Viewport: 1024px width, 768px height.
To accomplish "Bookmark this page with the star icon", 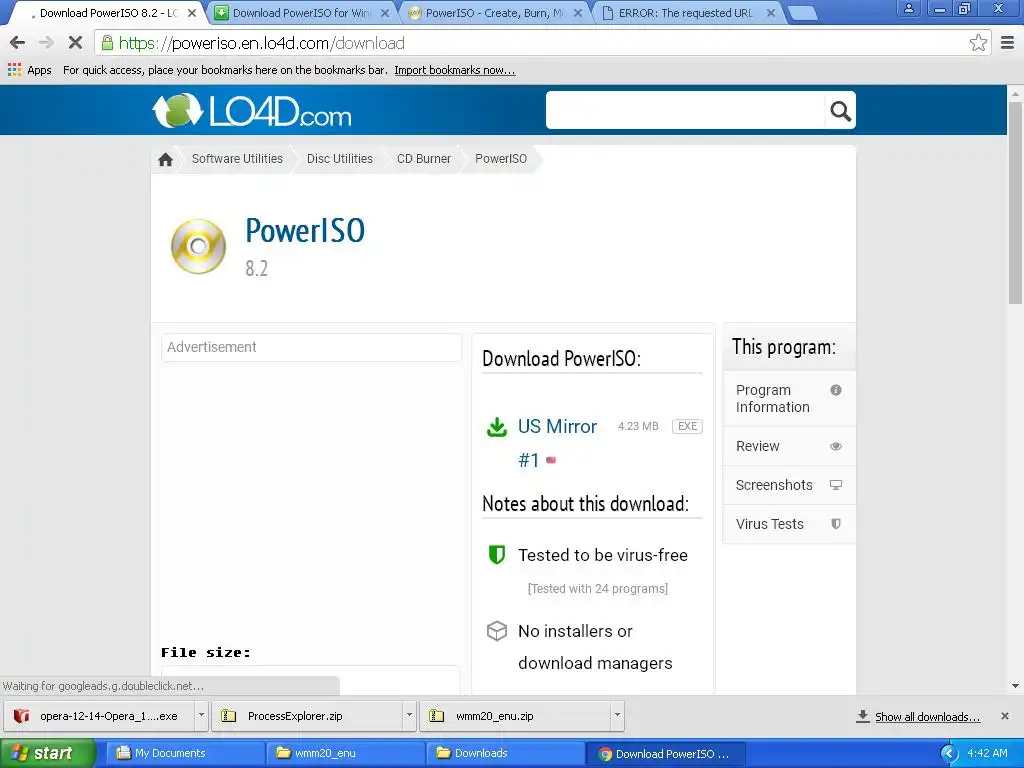I will (x=978, y=43).
